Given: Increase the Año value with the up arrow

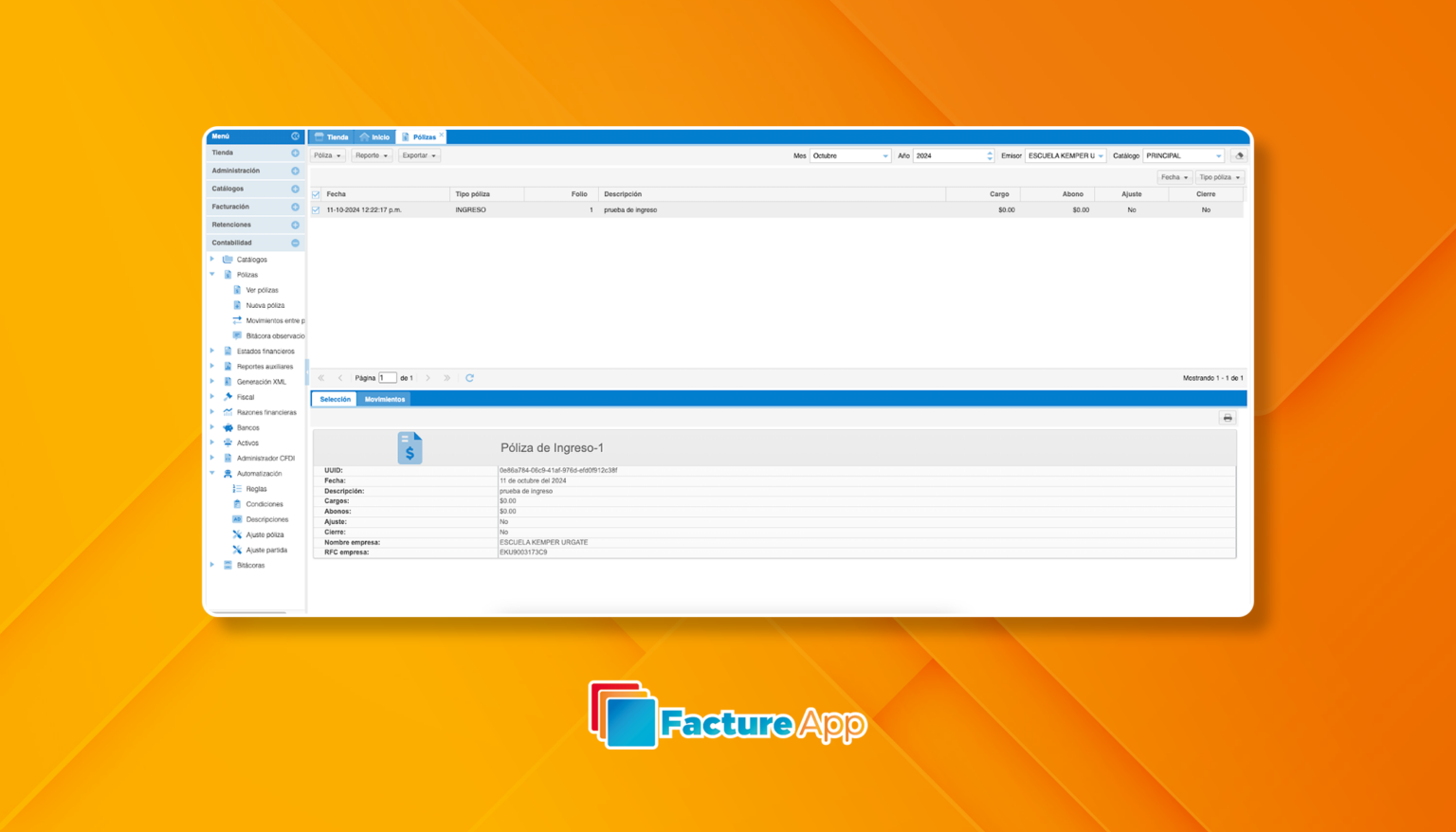Looking at the screenshot, I should (x=990, y=153).
